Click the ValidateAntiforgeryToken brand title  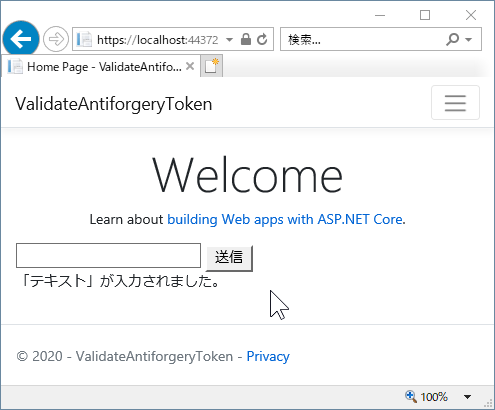[114, 104]
